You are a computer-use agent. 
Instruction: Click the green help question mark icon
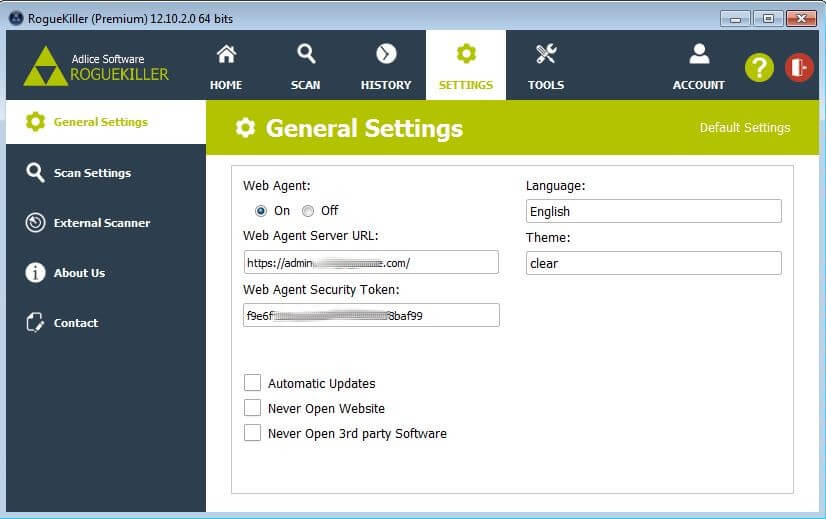[760, 67]
